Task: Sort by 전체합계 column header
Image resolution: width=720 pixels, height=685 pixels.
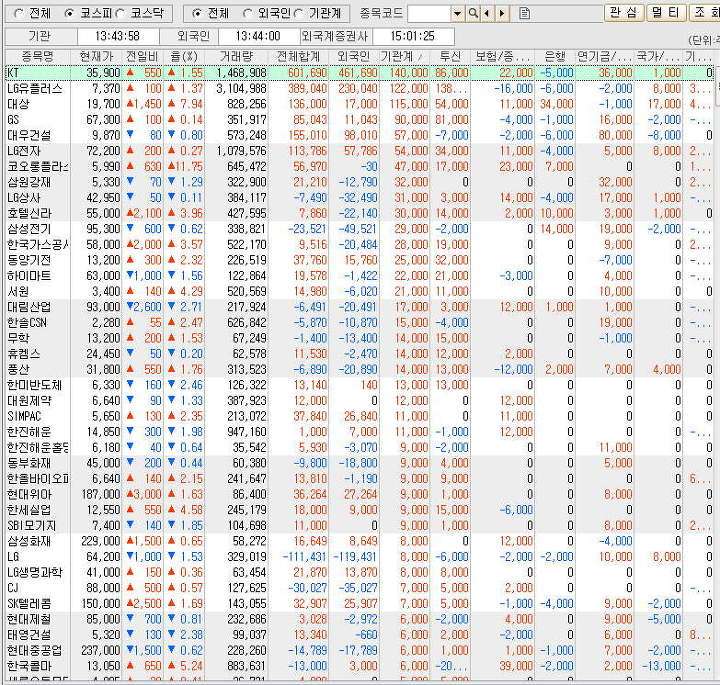Action: pyautogui.click(x=298, y=56)
